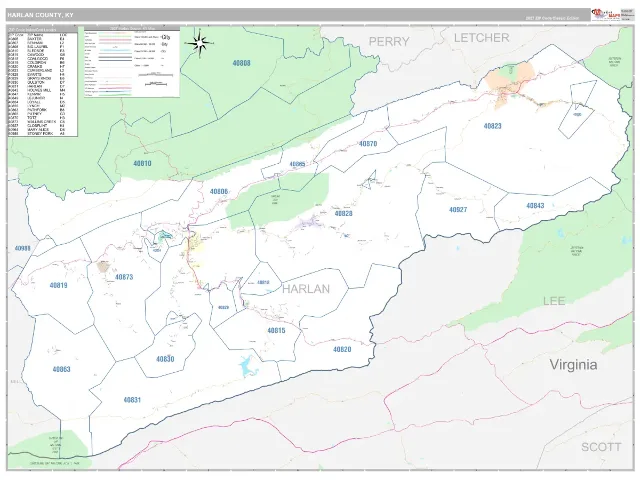Click the HARLAN county name label

pyautogui.click(x=306, y=289)
